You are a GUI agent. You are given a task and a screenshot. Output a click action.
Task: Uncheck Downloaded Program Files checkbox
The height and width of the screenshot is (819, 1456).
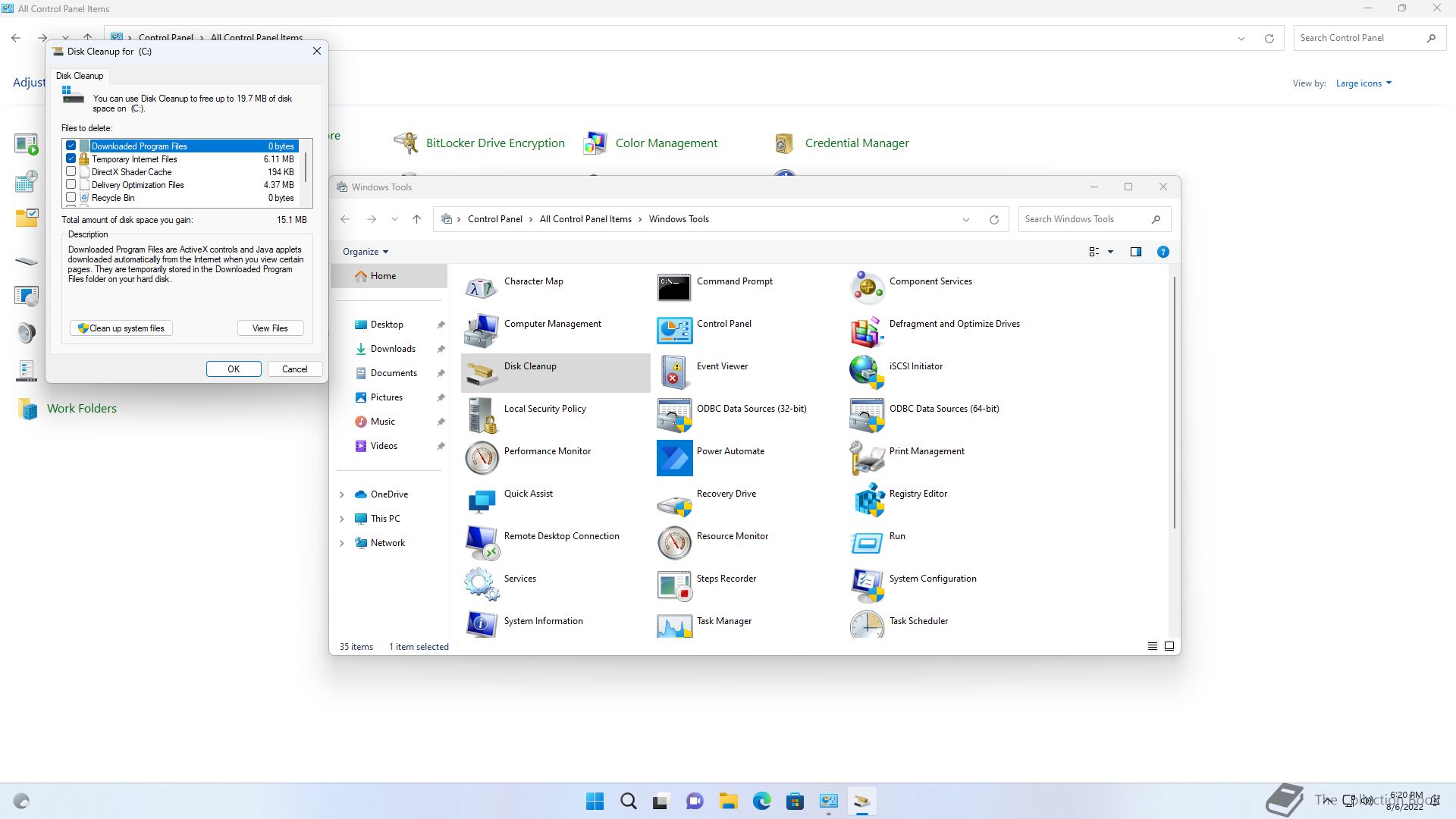click(x=71, y=146)
